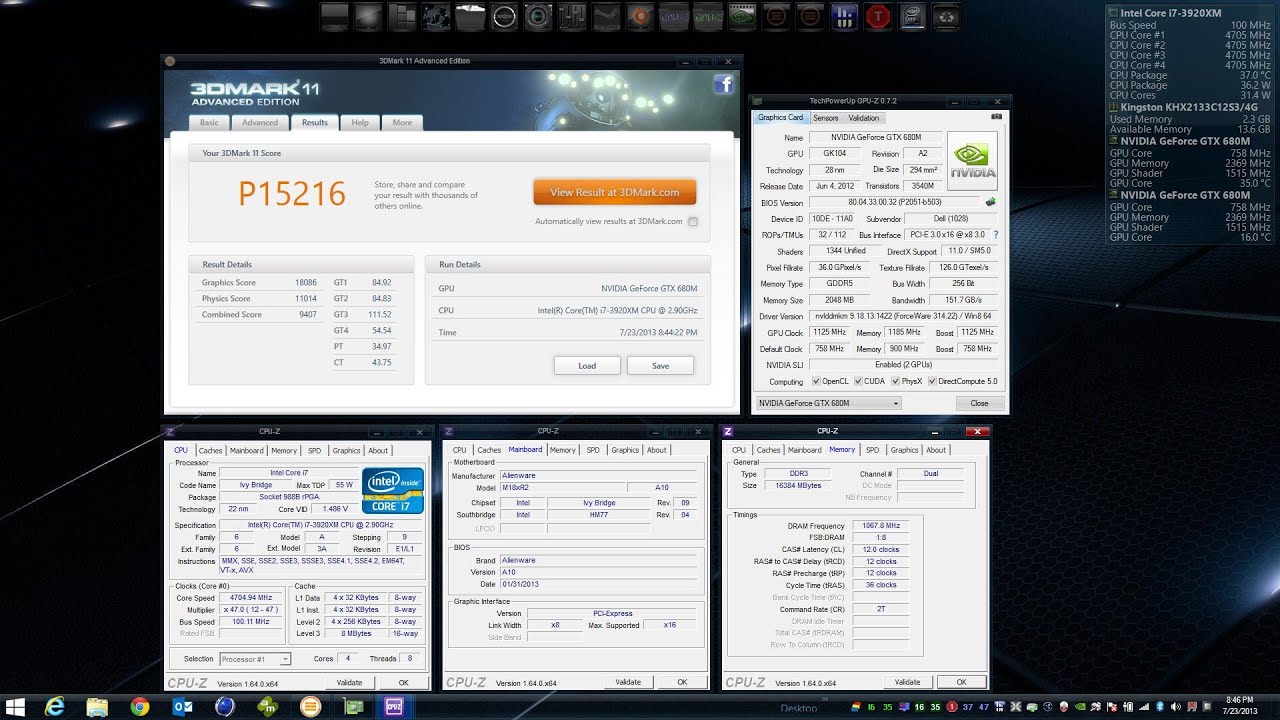Viewport: 1280px width, 720px height.
Task: Click the Close button in GPU-Z
Action: click(979, 403)
